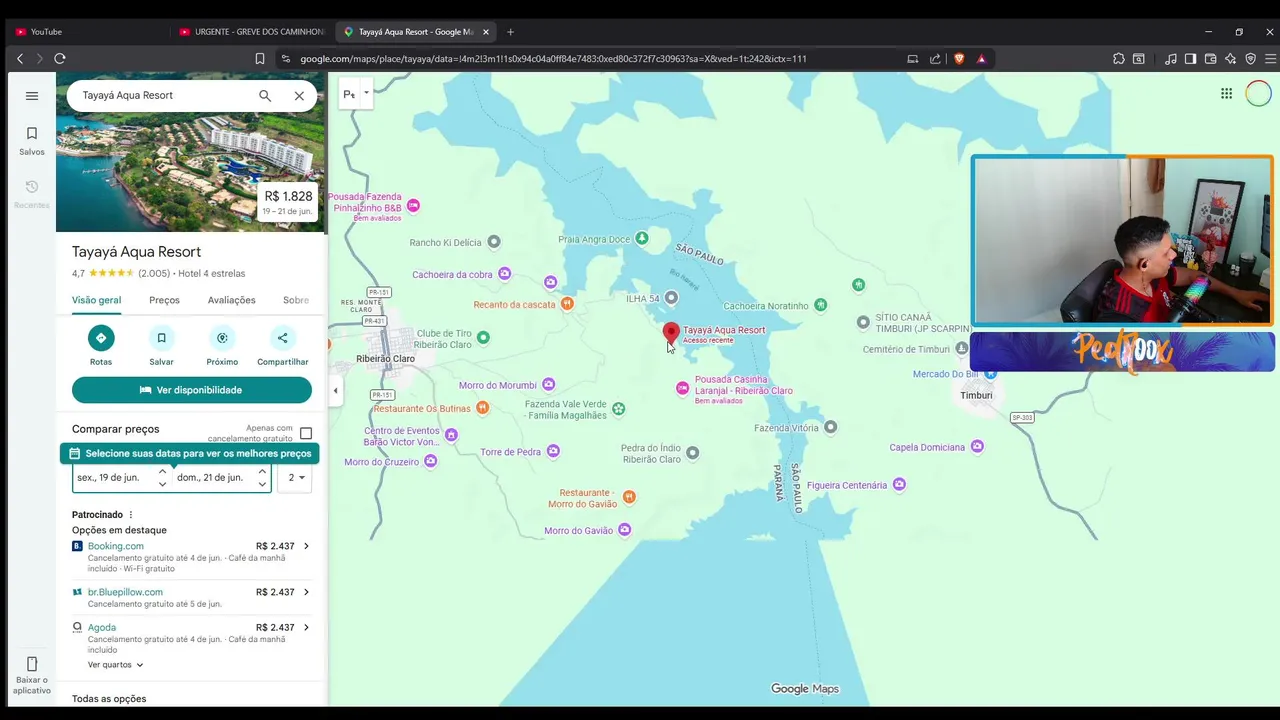Click browser back arrow
Image resolution: width=1280 pixels, height=720 pixels.
[x=19, y=59]
